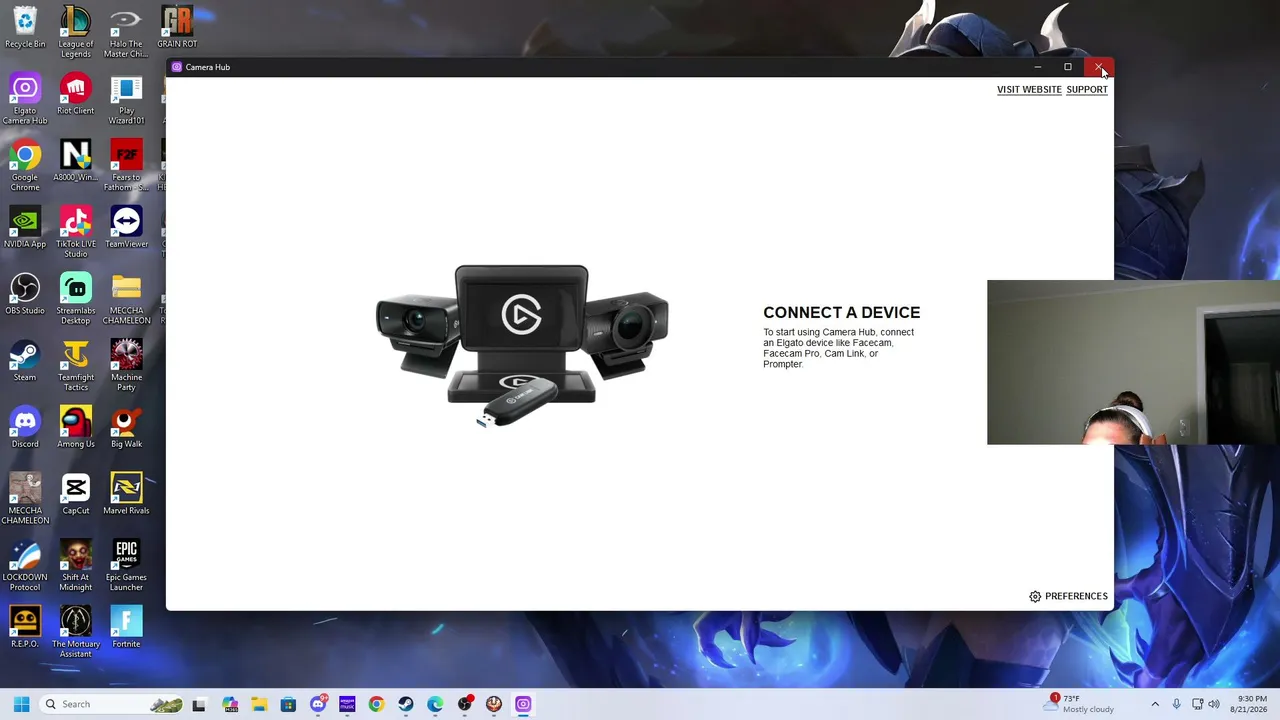
Task: Open Microsoft 365 Copilot from the taskbar
Action: 230,704
